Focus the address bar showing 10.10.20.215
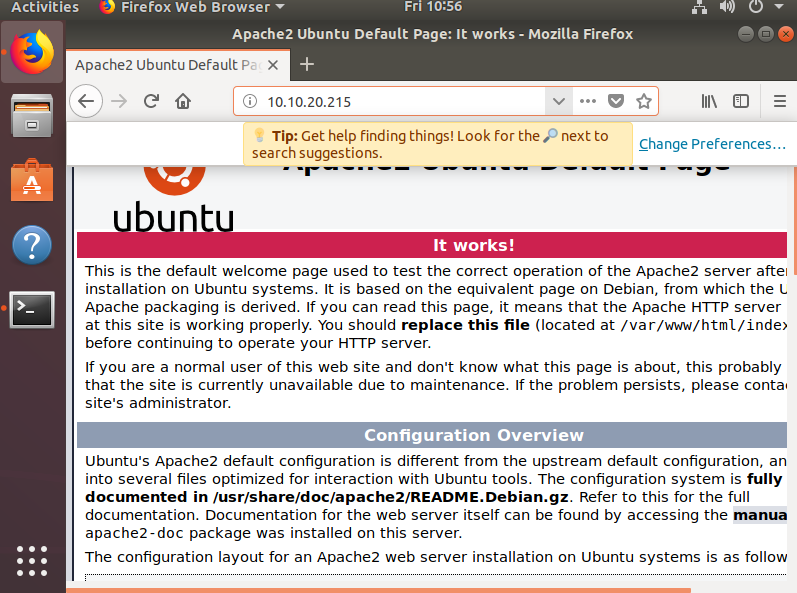Image resolution: width=797 pixels, height=593 pixels. pyautogui.click(x=402, y=101)
